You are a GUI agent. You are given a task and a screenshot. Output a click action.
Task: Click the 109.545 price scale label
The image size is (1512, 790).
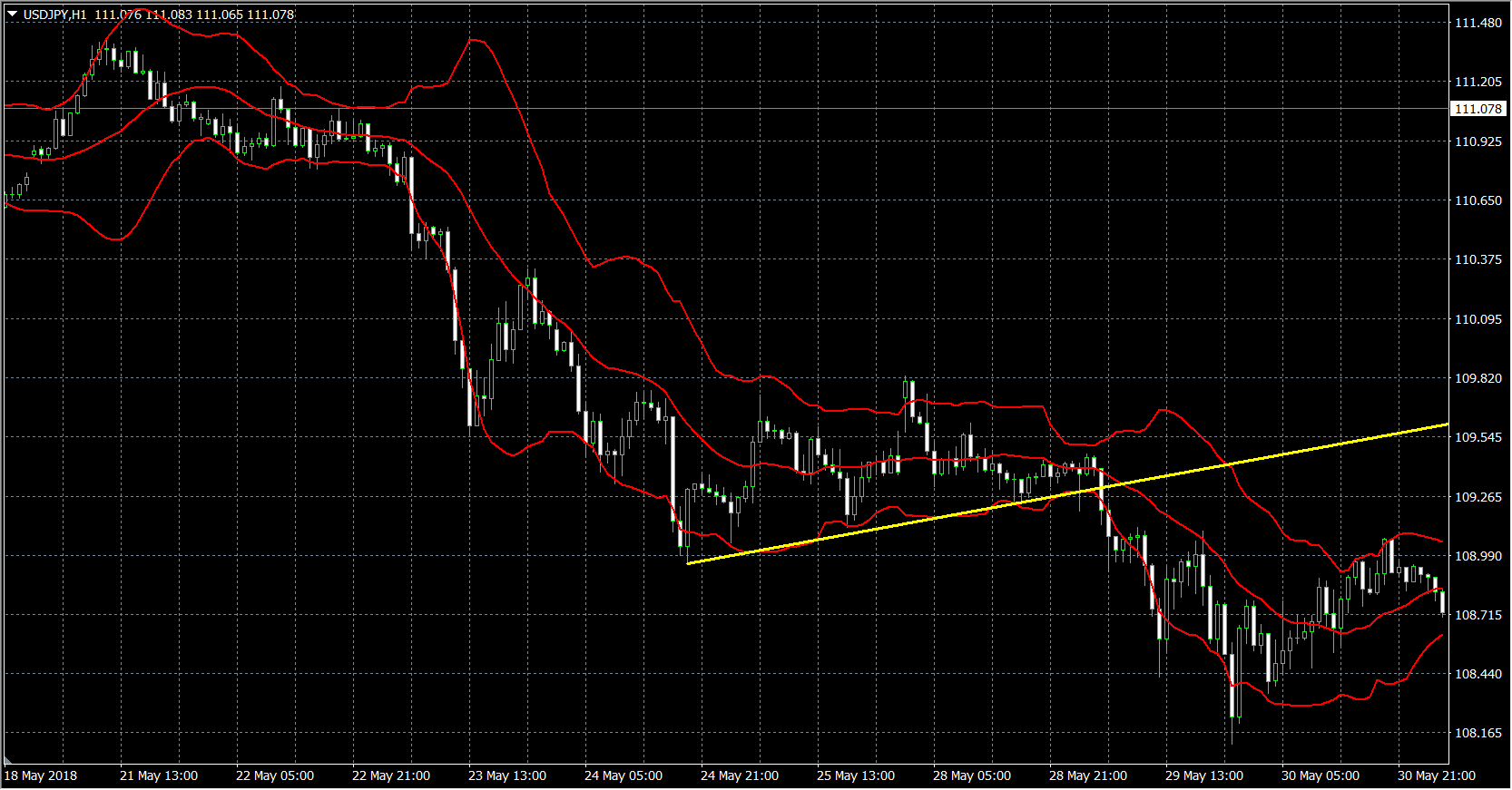pyautogui.click(x=1478, y=437)
